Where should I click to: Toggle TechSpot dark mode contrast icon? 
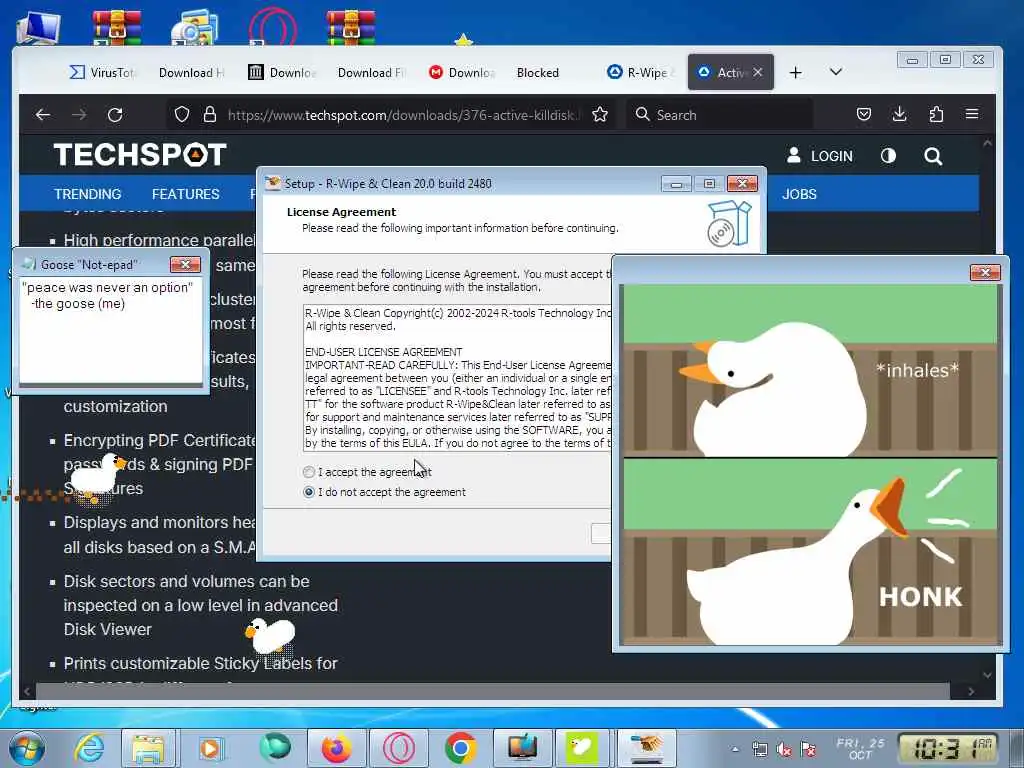pos(888,156)
